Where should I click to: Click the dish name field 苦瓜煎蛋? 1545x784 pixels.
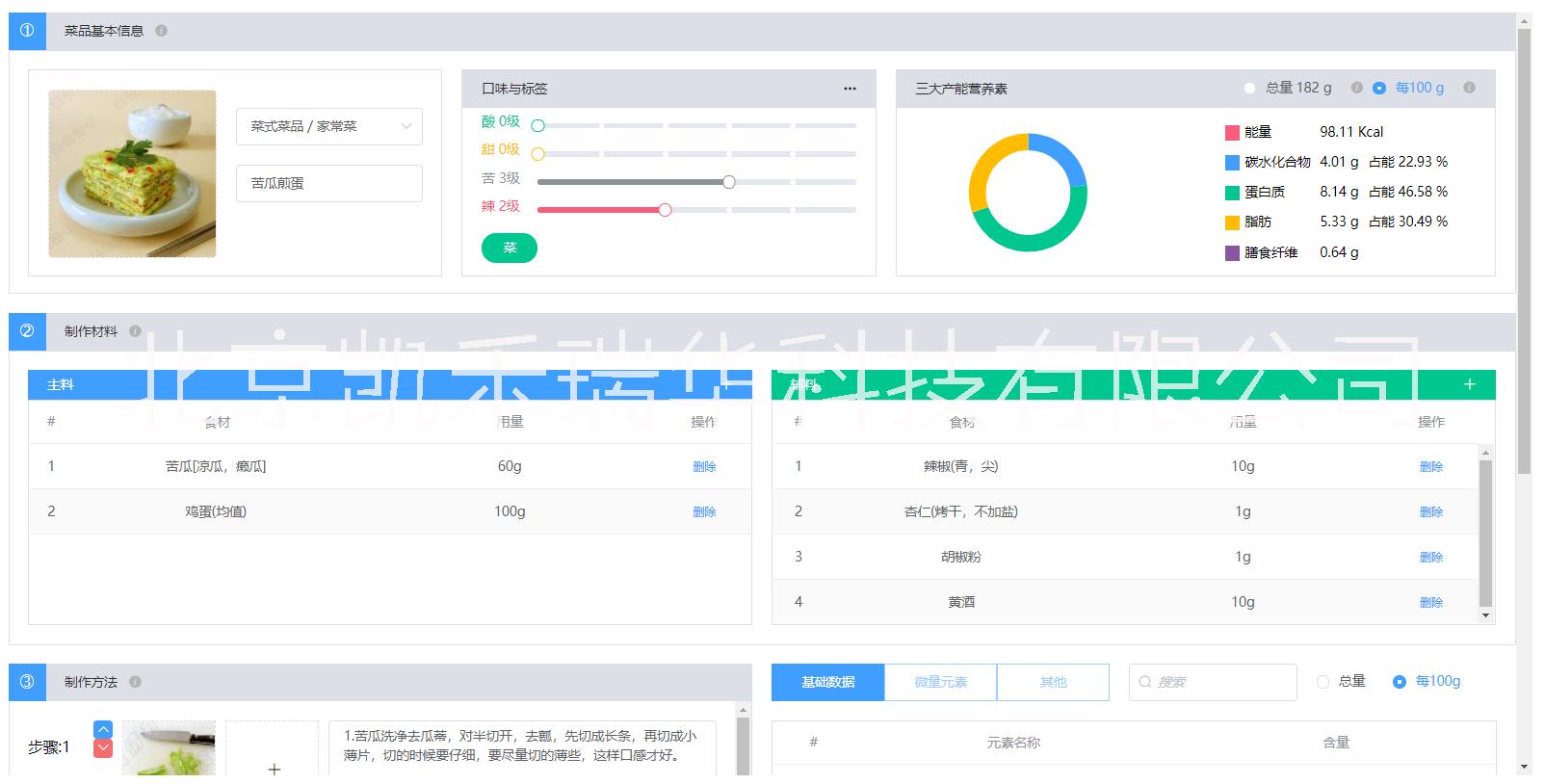tap(328, 183)
